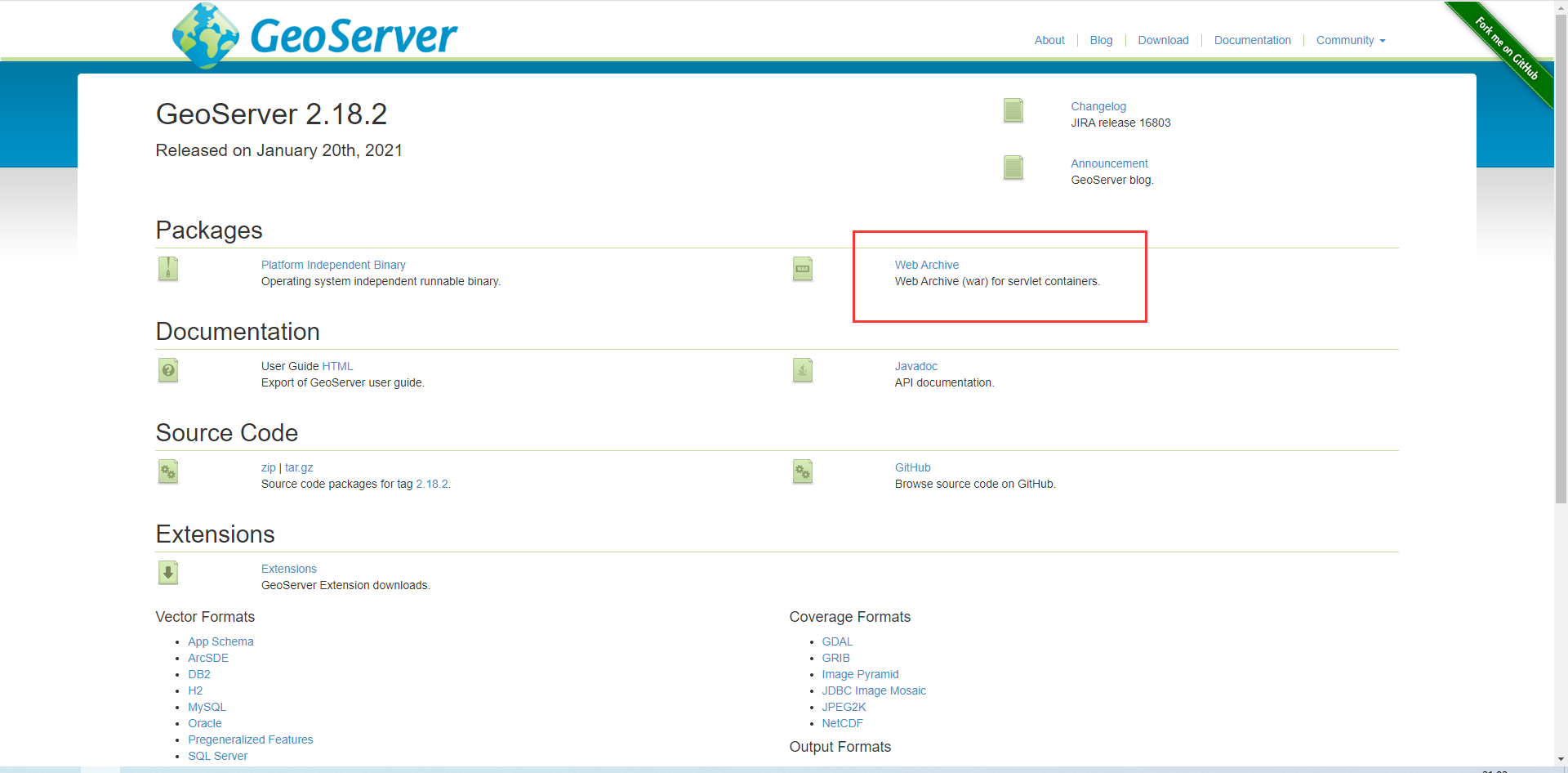Image resolution: width=1568 pixels, height=773 pixels.
Task: Select the JPEG2K coverage format
Action: (844, 707)
